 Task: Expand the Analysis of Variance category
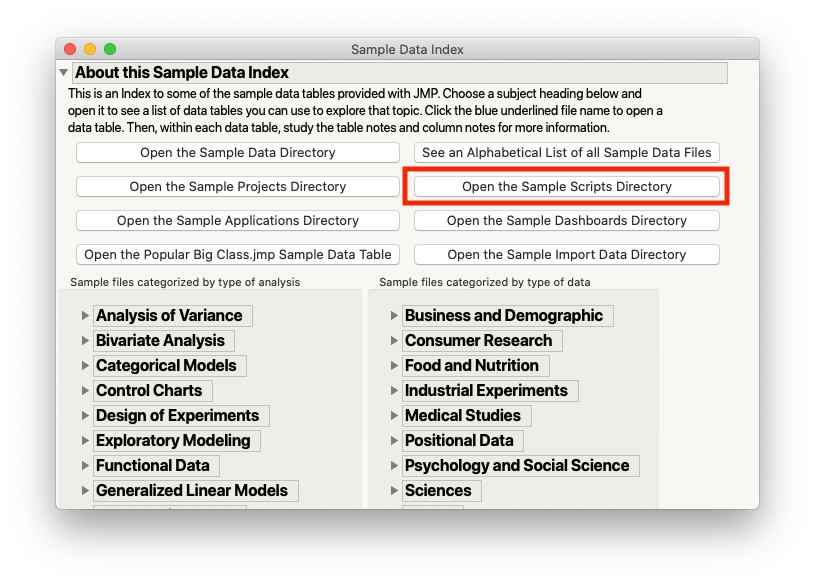pyautogui.click(x=85, y=316)
